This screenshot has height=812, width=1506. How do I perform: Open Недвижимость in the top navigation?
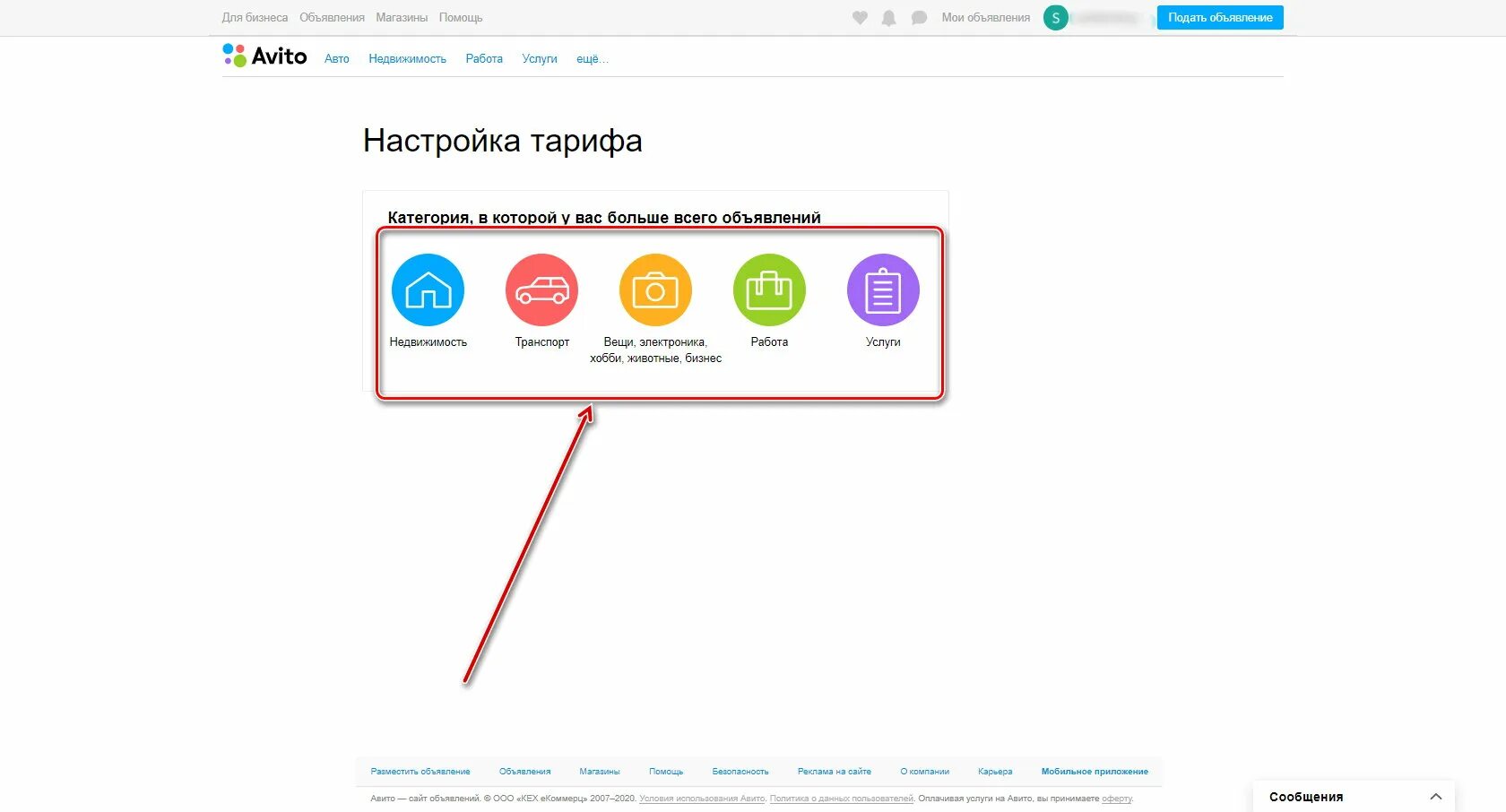408,59
